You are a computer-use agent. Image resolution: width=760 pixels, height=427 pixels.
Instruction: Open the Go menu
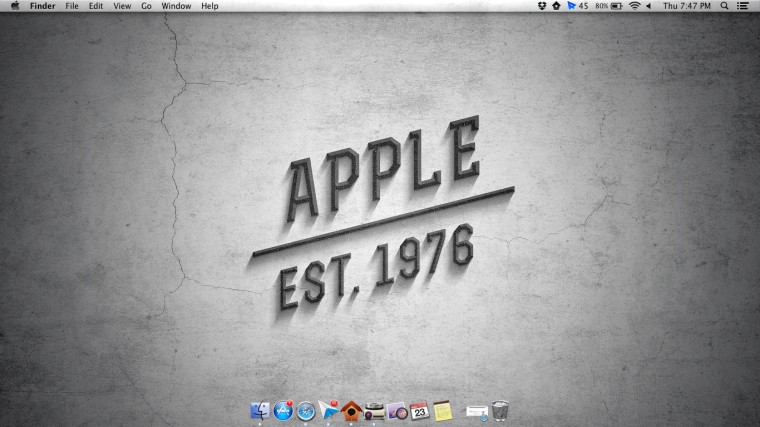tap(146, 6)
